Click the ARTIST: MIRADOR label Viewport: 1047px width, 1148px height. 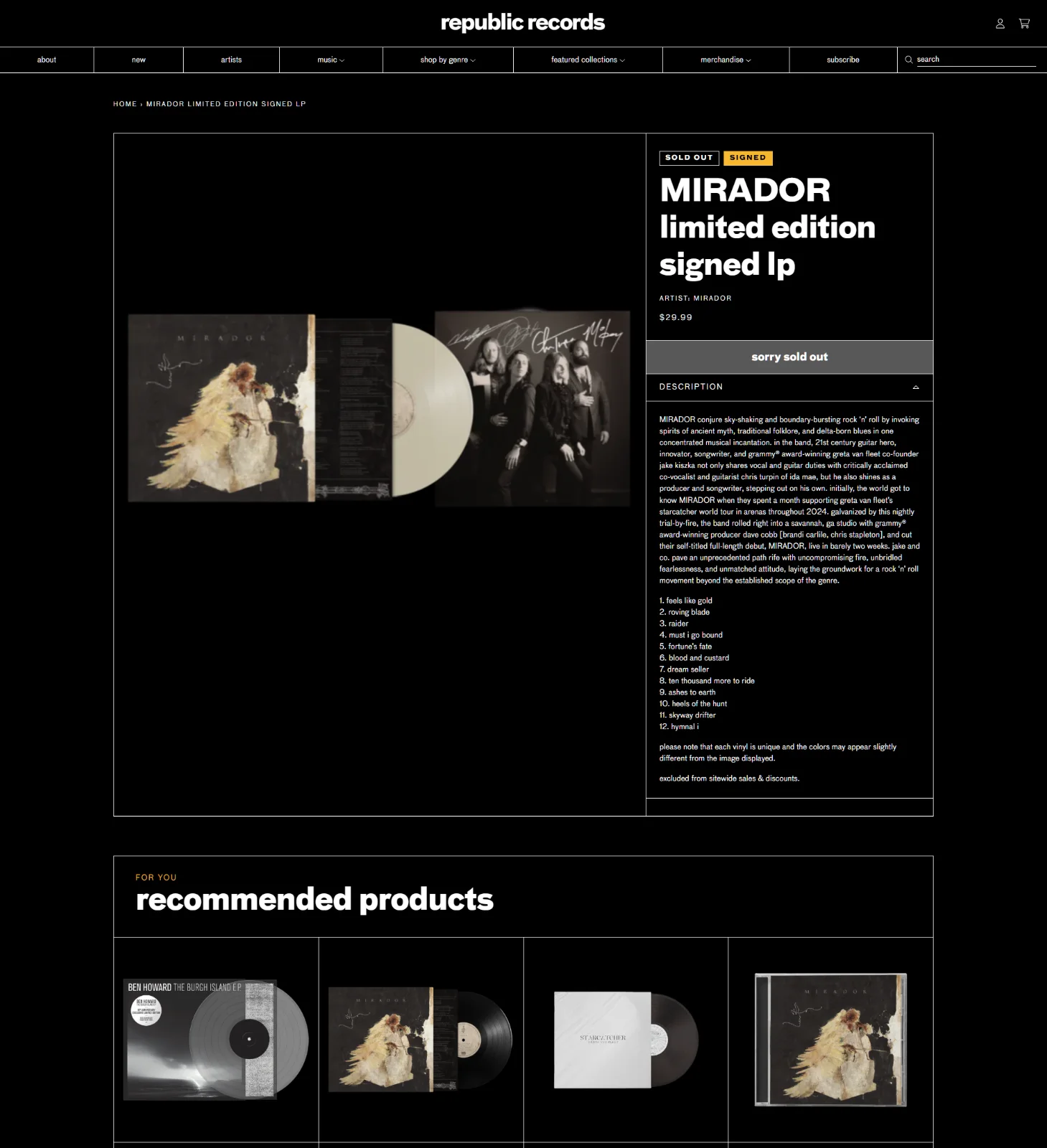(x=695, y=298)
